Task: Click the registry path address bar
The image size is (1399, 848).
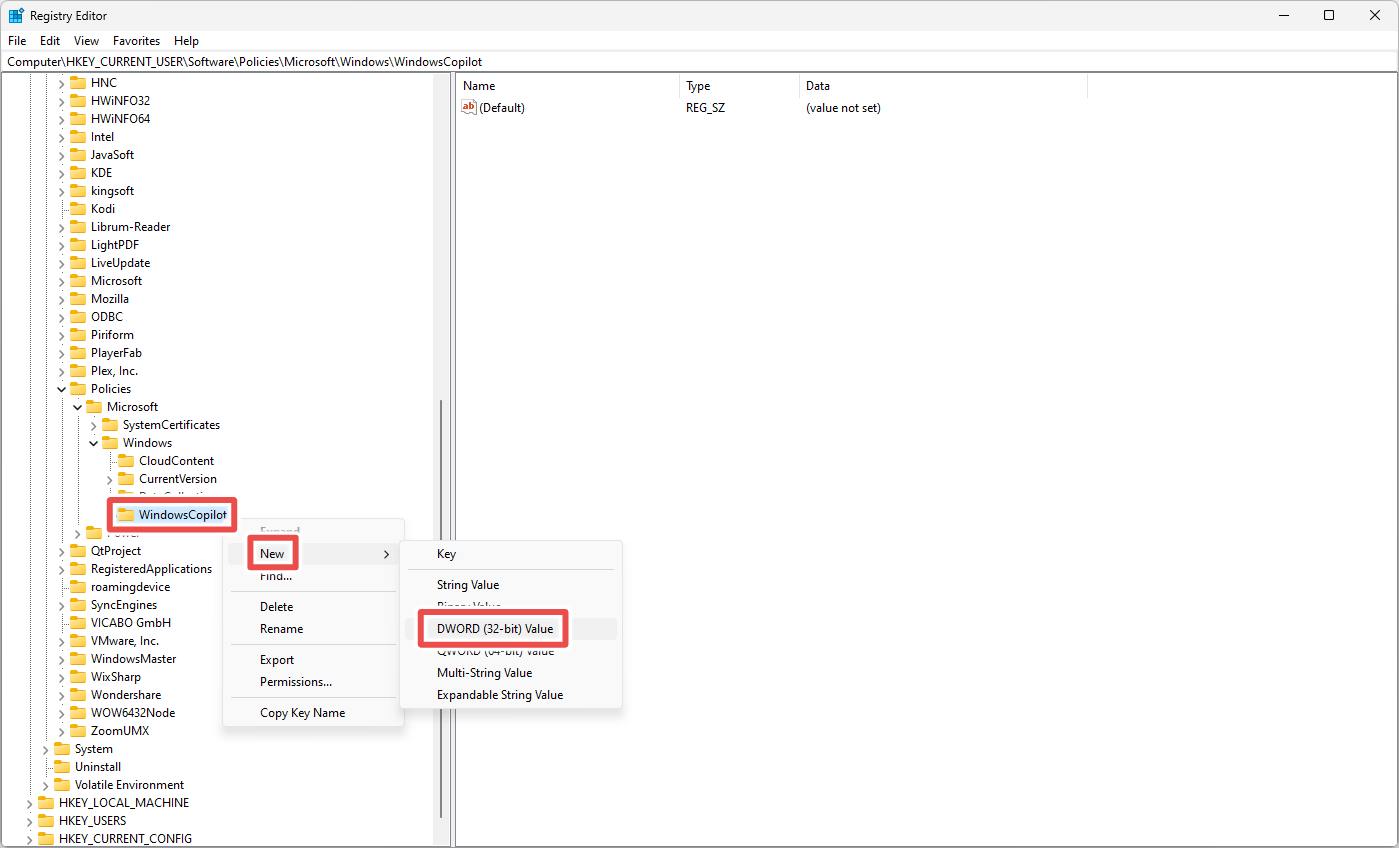Action: coord(699,62)
